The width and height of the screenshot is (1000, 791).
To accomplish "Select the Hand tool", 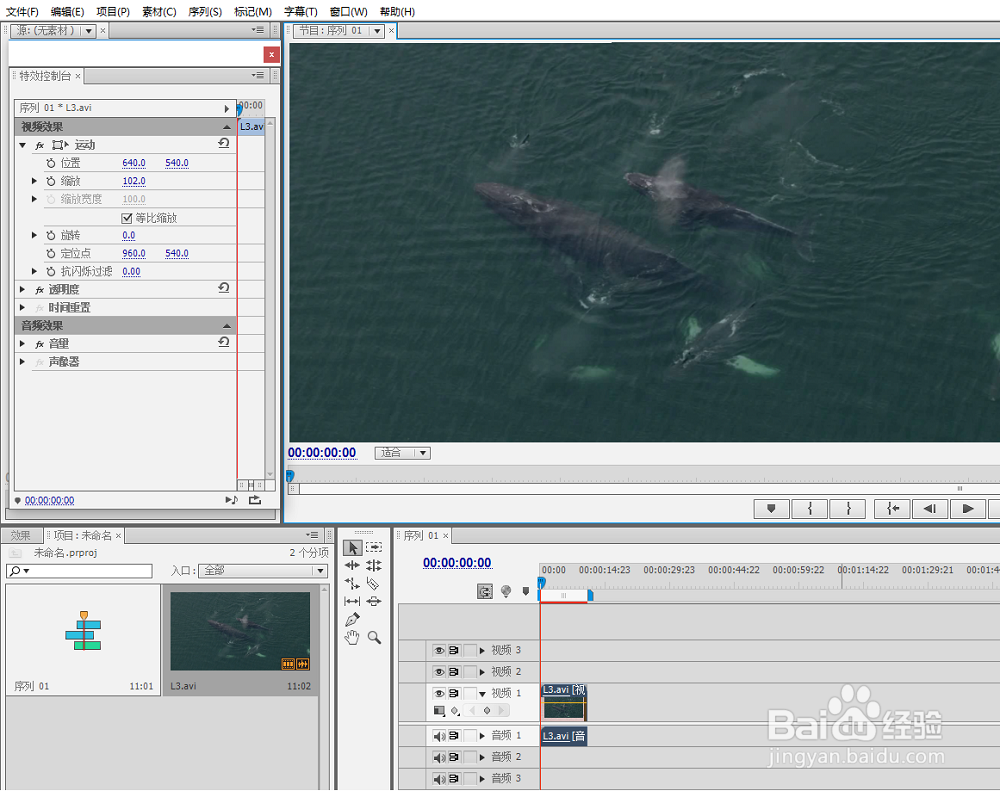I will point(352,637).
